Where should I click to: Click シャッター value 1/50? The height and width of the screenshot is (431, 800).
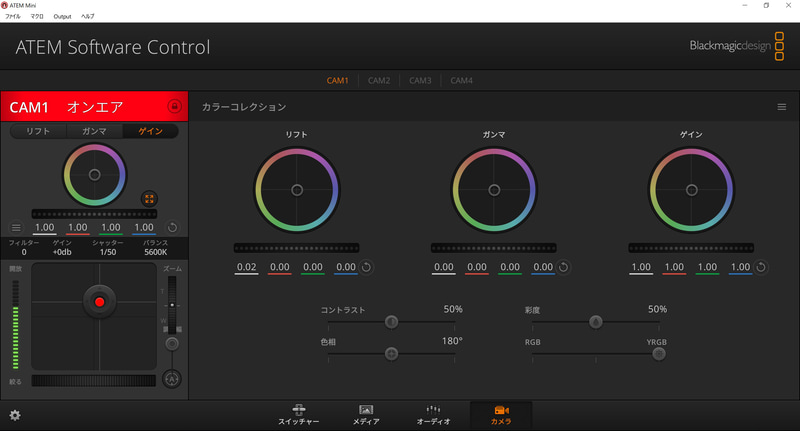[x=108, y=252]
